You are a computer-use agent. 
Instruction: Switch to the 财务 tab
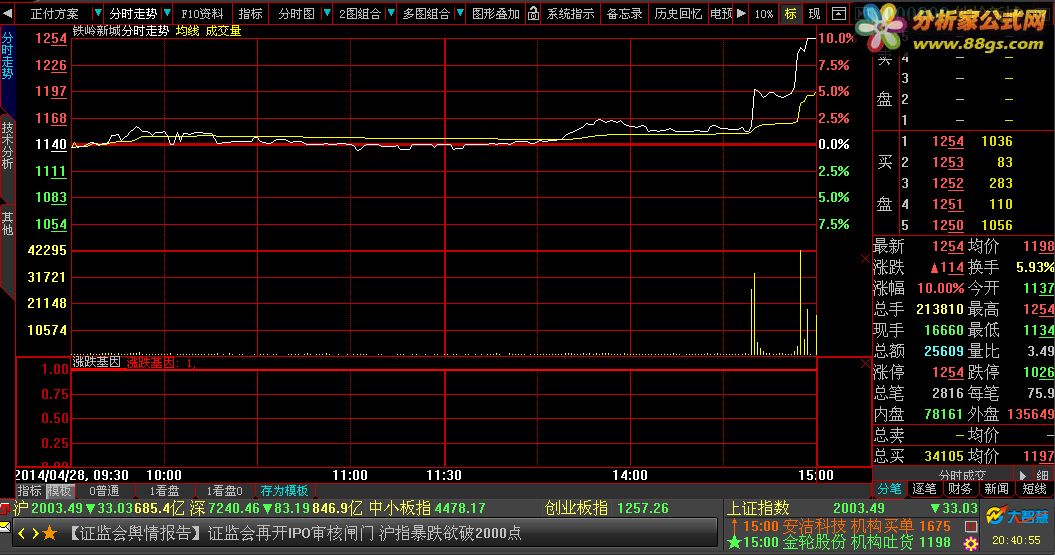pos(960,489)
